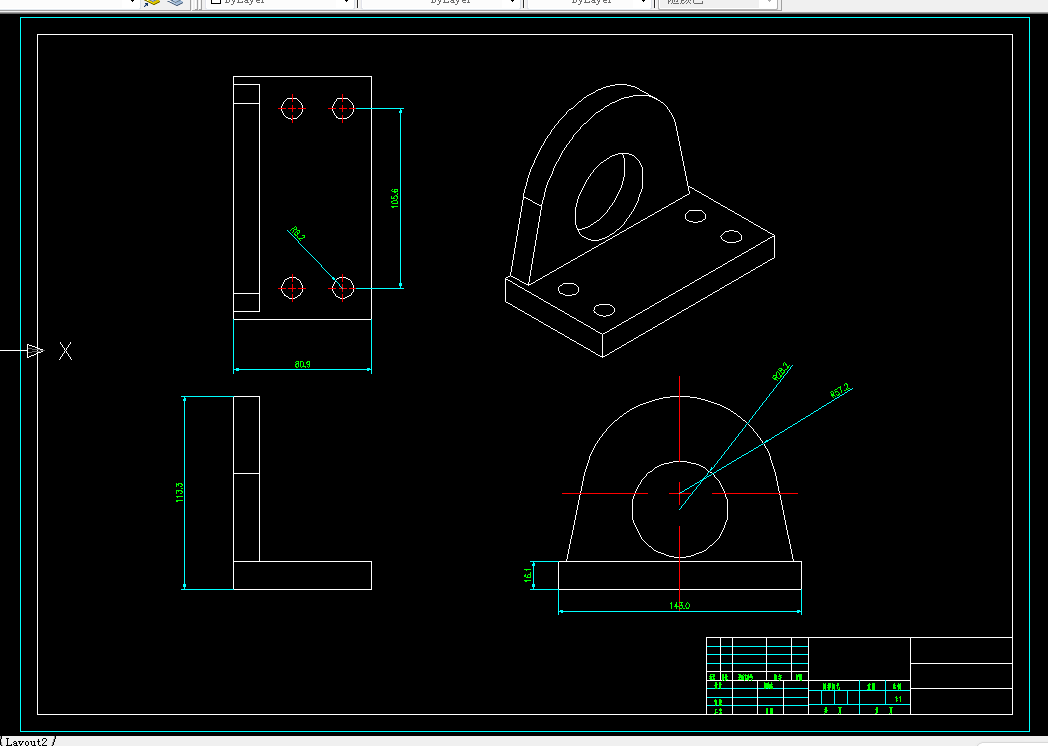Viewport: 1048px width, 746px height.
Task: Pick the bottom-left bolt hole in plan view
Action: pyautogui.click(x=292, y=289)
